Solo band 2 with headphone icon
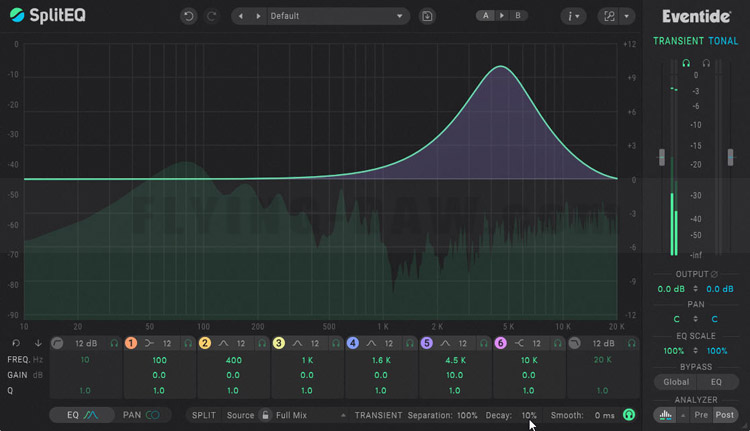 click(x=262, y=343)
